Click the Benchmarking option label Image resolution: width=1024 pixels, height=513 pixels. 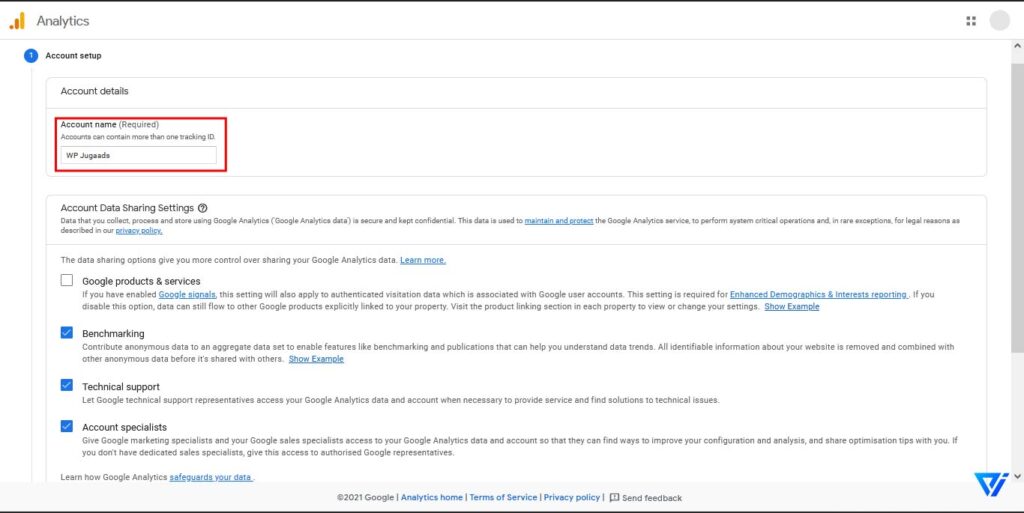pos(113,334)
